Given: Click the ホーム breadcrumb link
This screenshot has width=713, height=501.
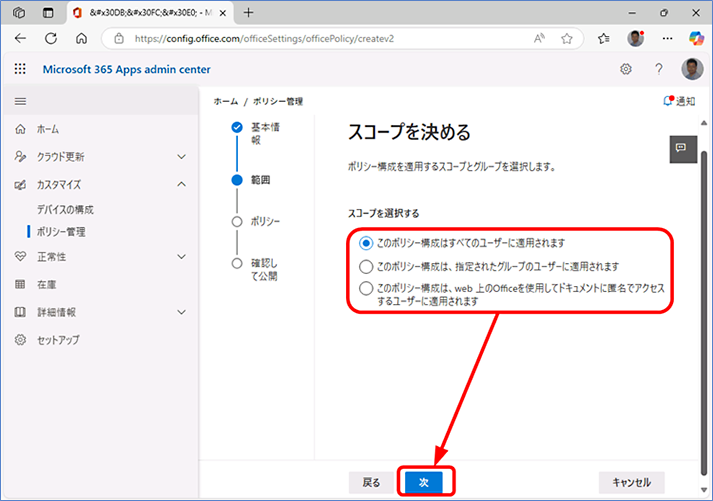Looking at the screenshot, I should 226,101.
